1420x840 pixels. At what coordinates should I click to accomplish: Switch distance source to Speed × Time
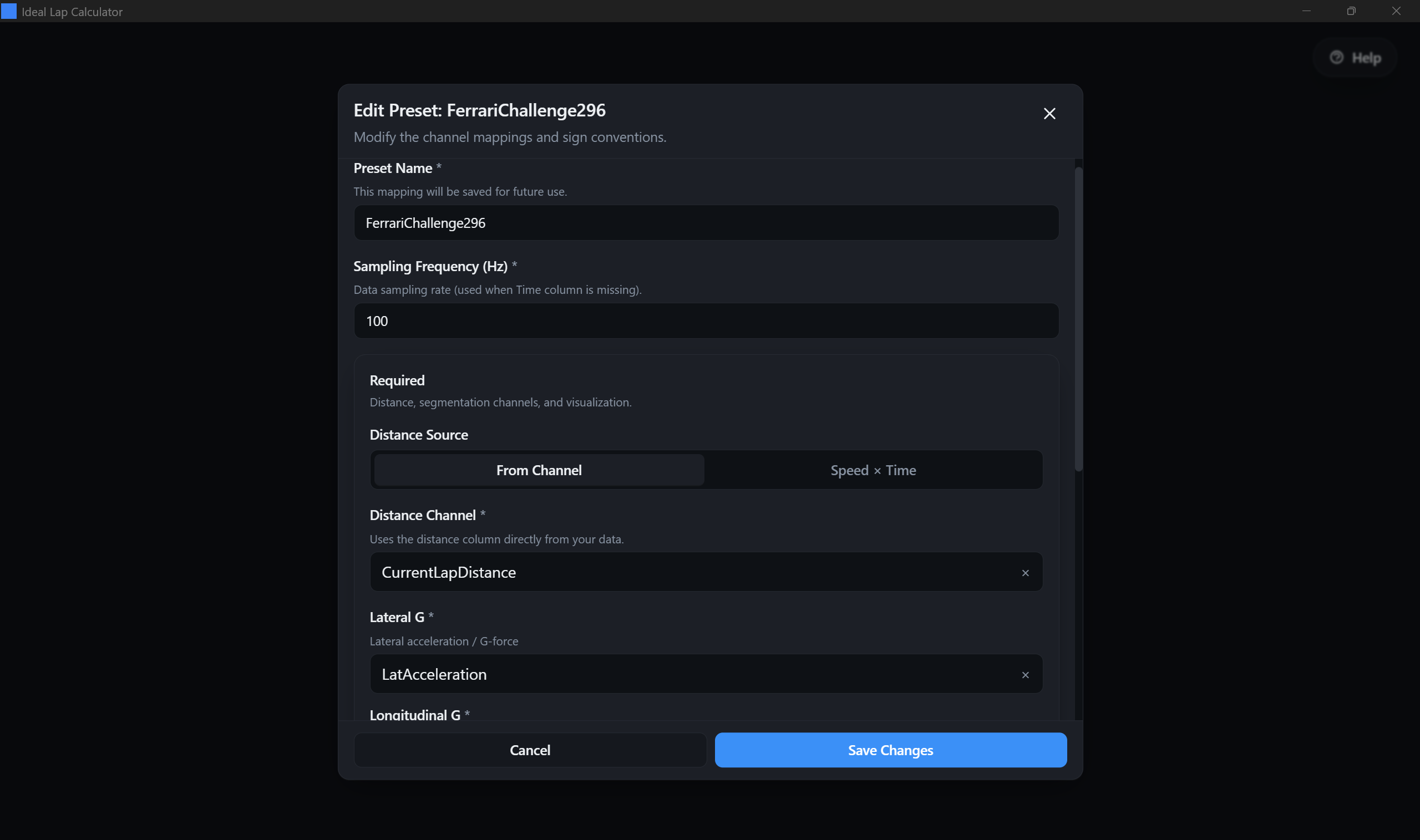pos(873,470)
